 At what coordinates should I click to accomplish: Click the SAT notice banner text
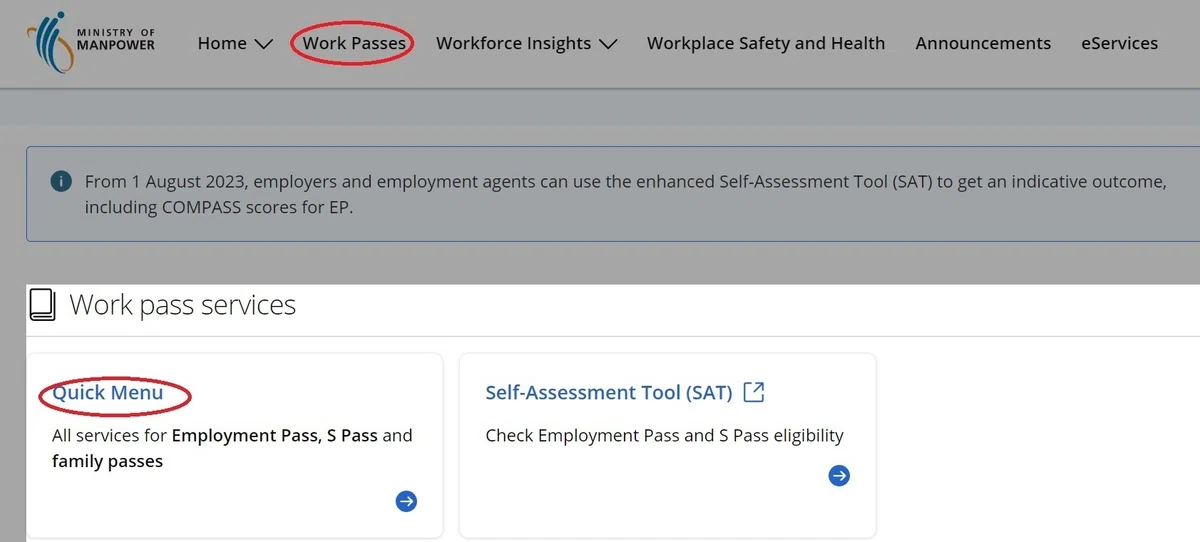tap(625, 195)
